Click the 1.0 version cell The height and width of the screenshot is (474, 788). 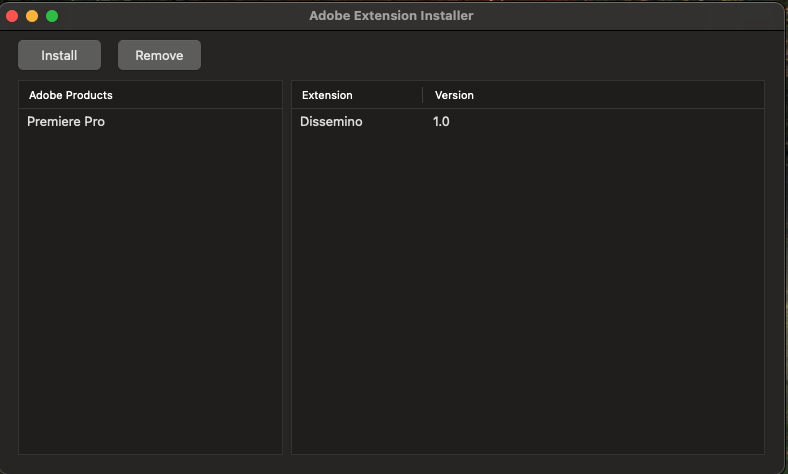click(x=441, y=122)
